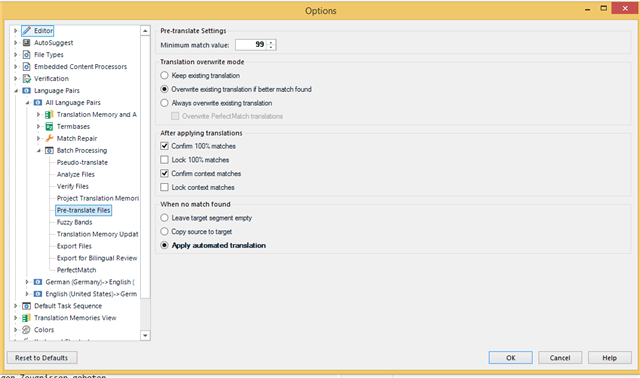Expand the Verification tree node
The height and width of the screenshot is (378, 640).
(x=16, y=78)
